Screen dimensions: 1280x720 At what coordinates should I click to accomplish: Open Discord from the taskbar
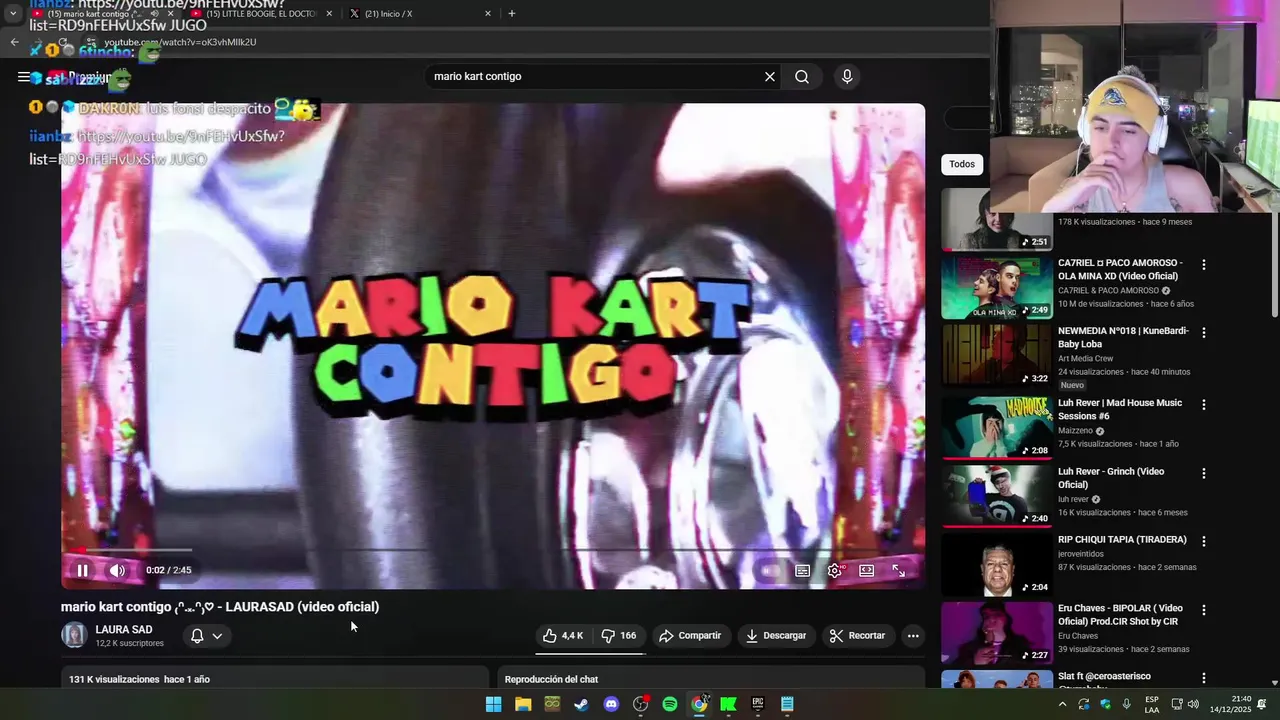tap(611, 704)
